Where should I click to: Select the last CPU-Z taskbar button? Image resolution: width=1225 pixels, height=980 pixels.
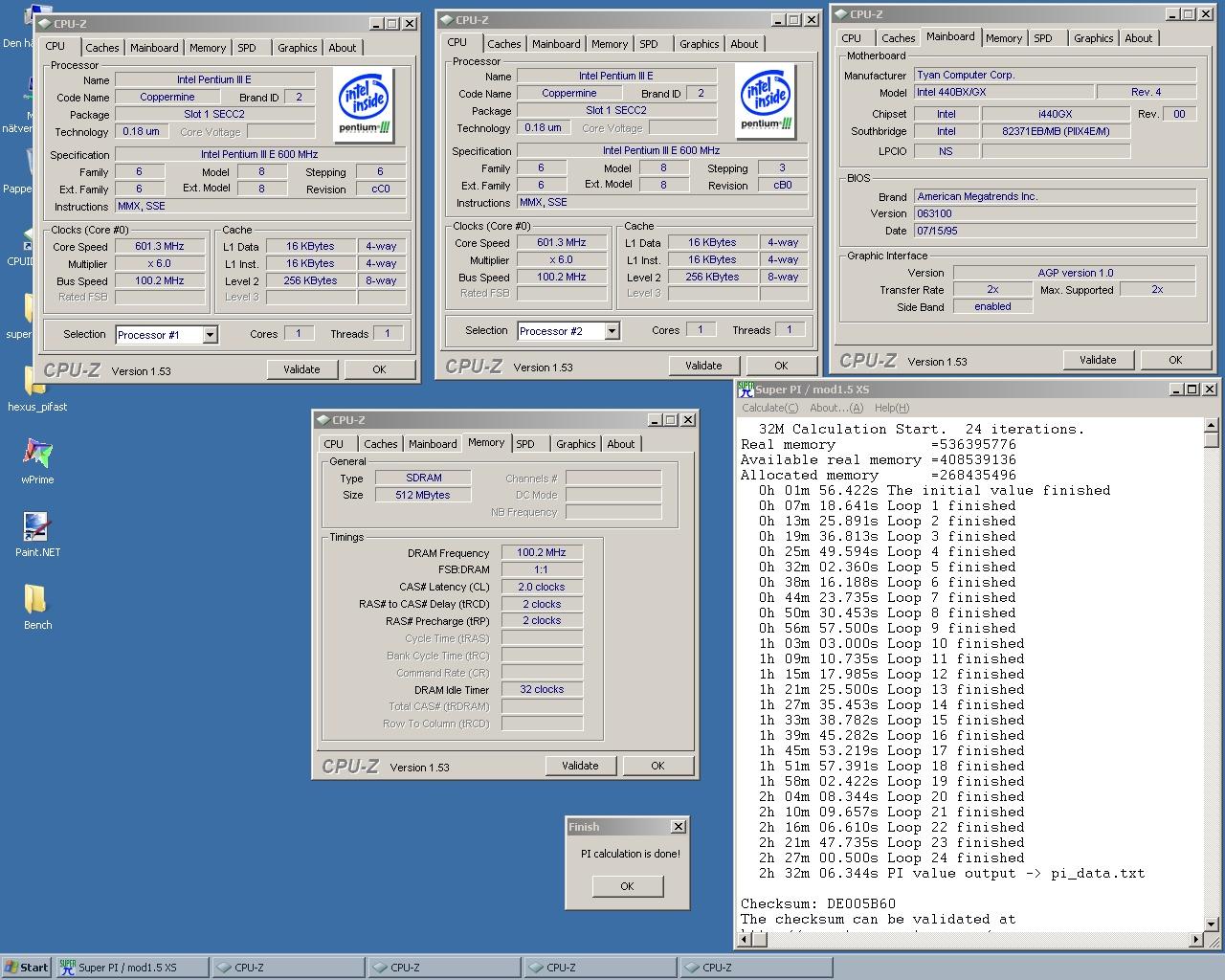[755, 968]
